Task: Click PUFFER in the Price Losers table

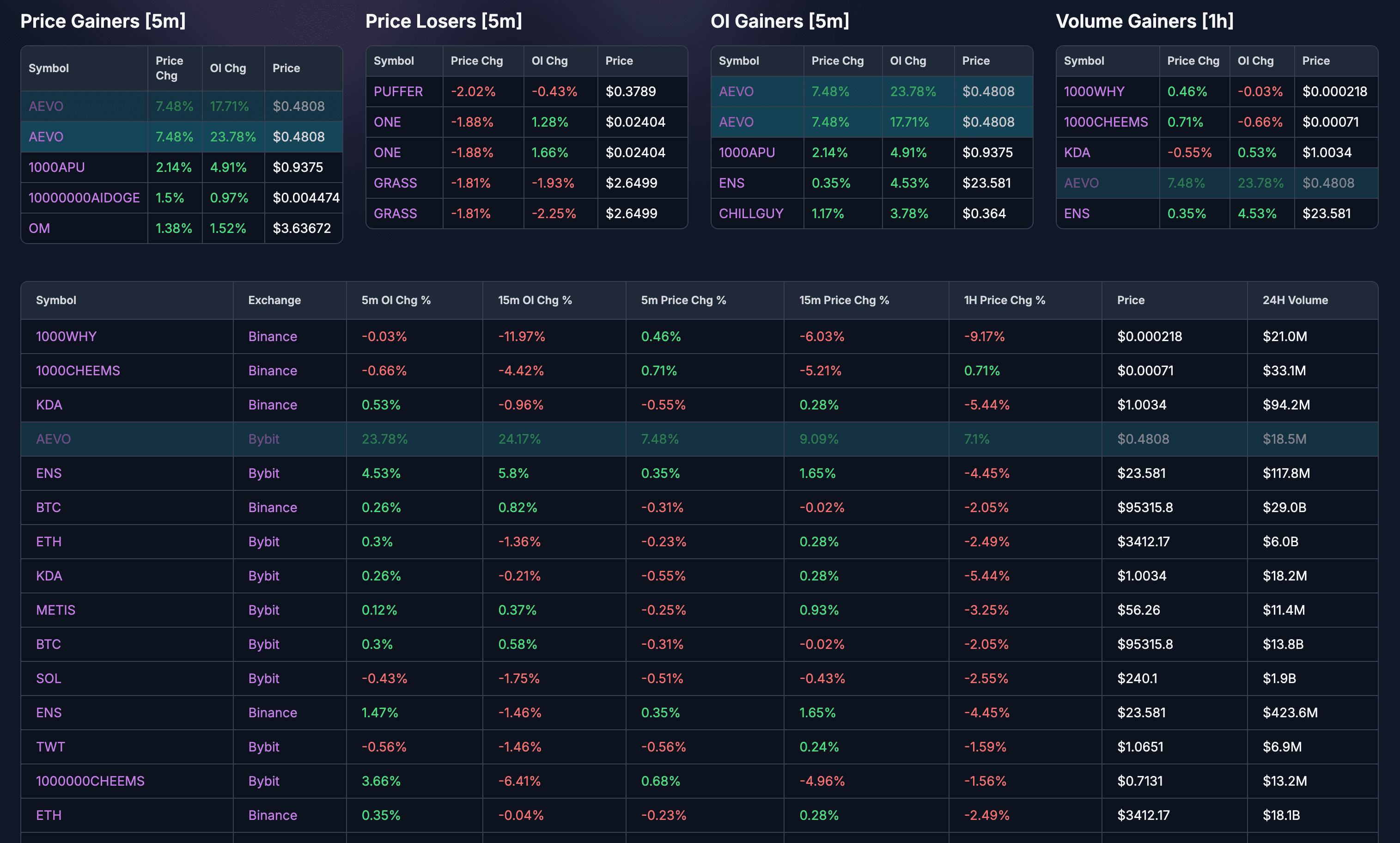Action: tap(397, 91)
